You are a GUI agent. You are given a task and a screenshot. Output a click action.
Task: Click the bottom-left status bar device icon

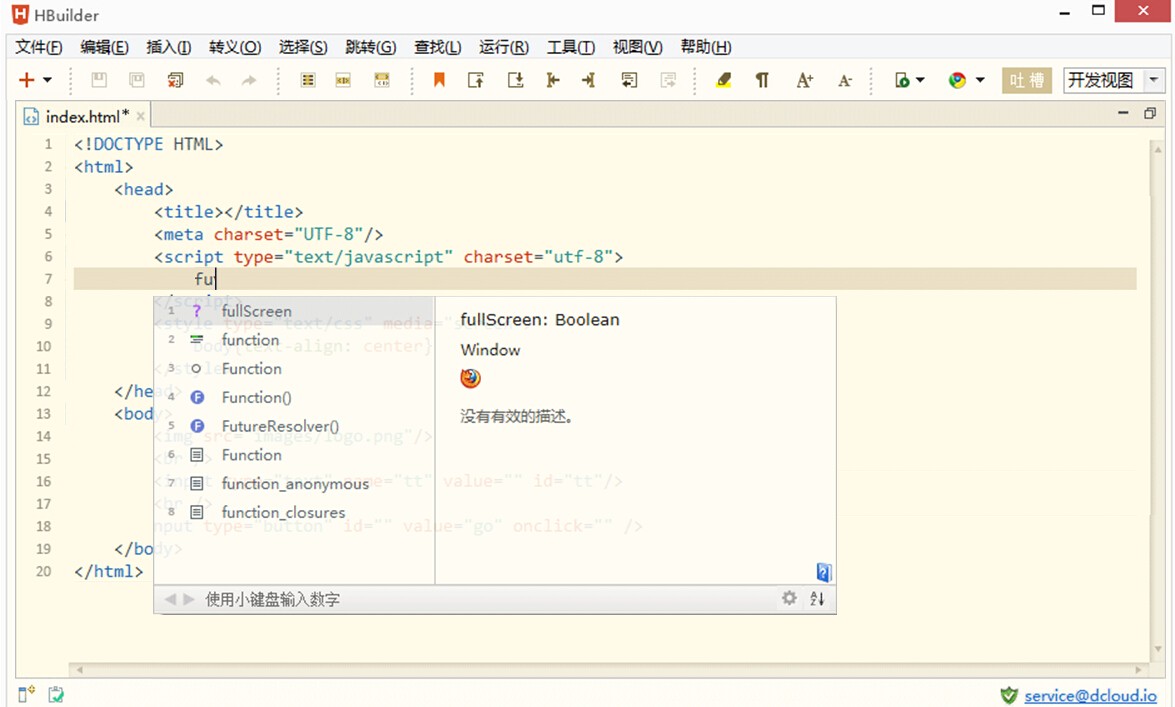pyautogui.click(x=26, y=694)
